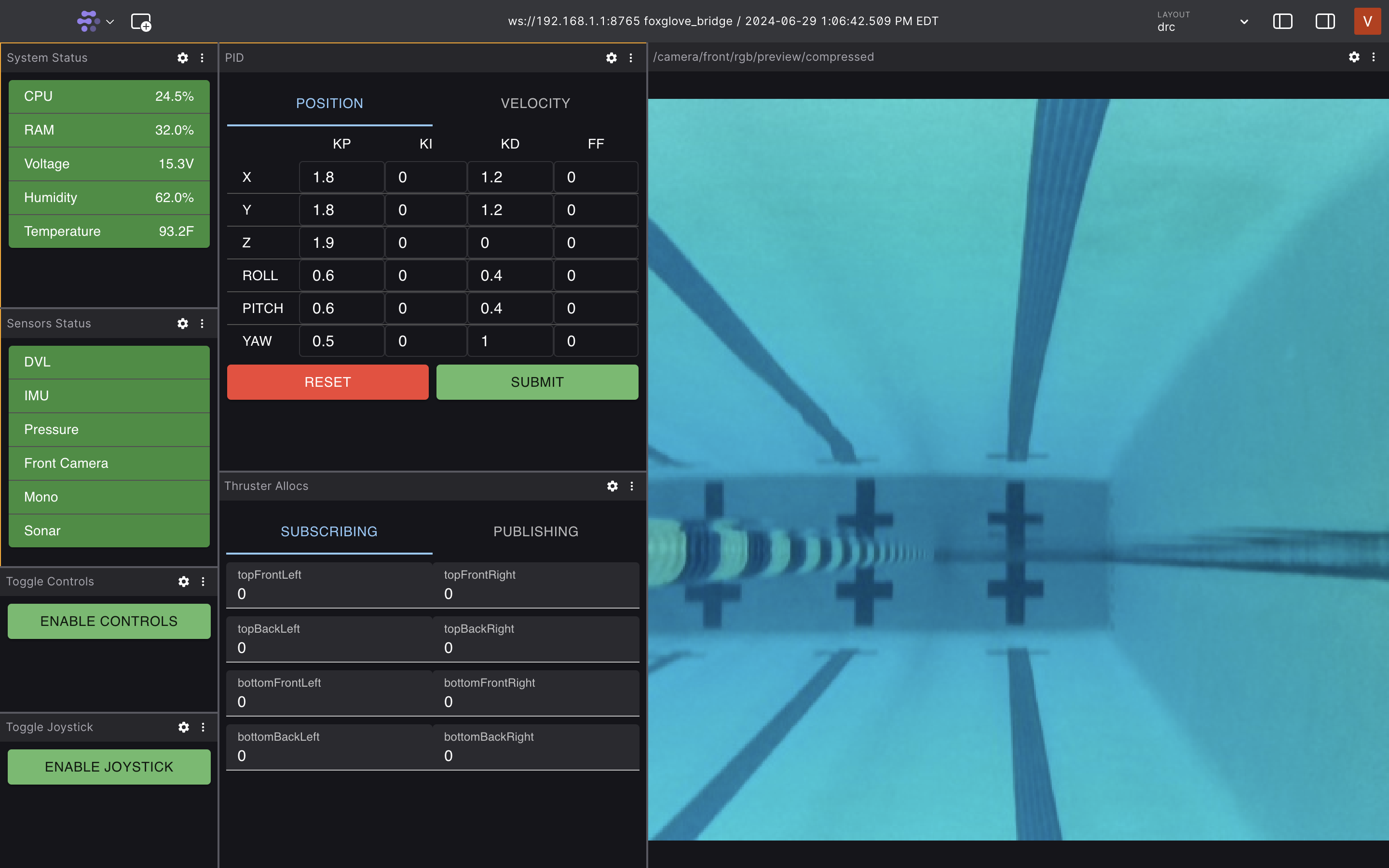The image size is (1389, 868).
Task: Click the user avatar V icon
Action: point(1367,22)
